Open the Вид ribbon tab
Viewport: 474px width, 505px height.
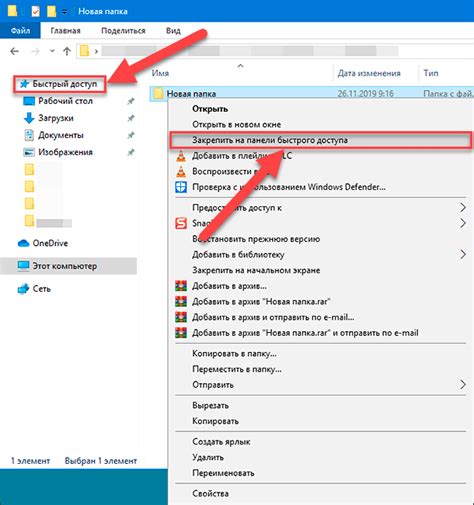pyautogui.click(x=173, y=31)
